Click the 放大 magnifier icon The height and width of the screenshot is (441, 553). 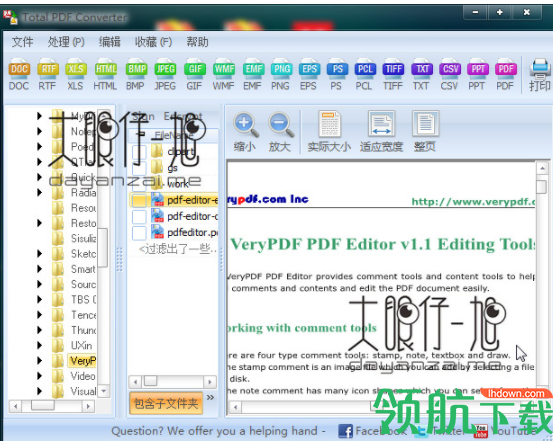click(x=280, y=132)
